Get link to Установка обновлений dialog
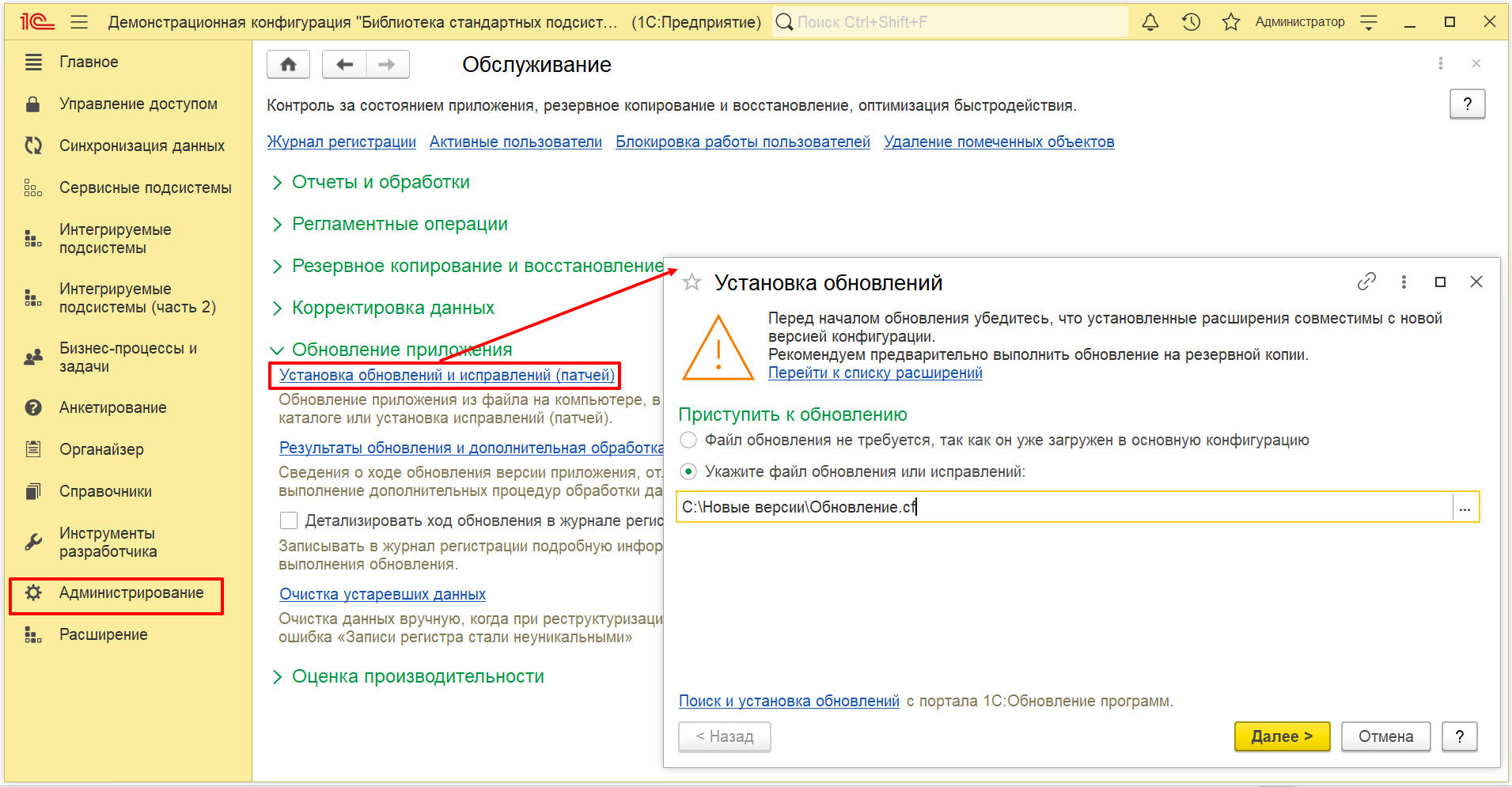The height and width of the screenshot is (787, 1512). [x=1366, y=282]
